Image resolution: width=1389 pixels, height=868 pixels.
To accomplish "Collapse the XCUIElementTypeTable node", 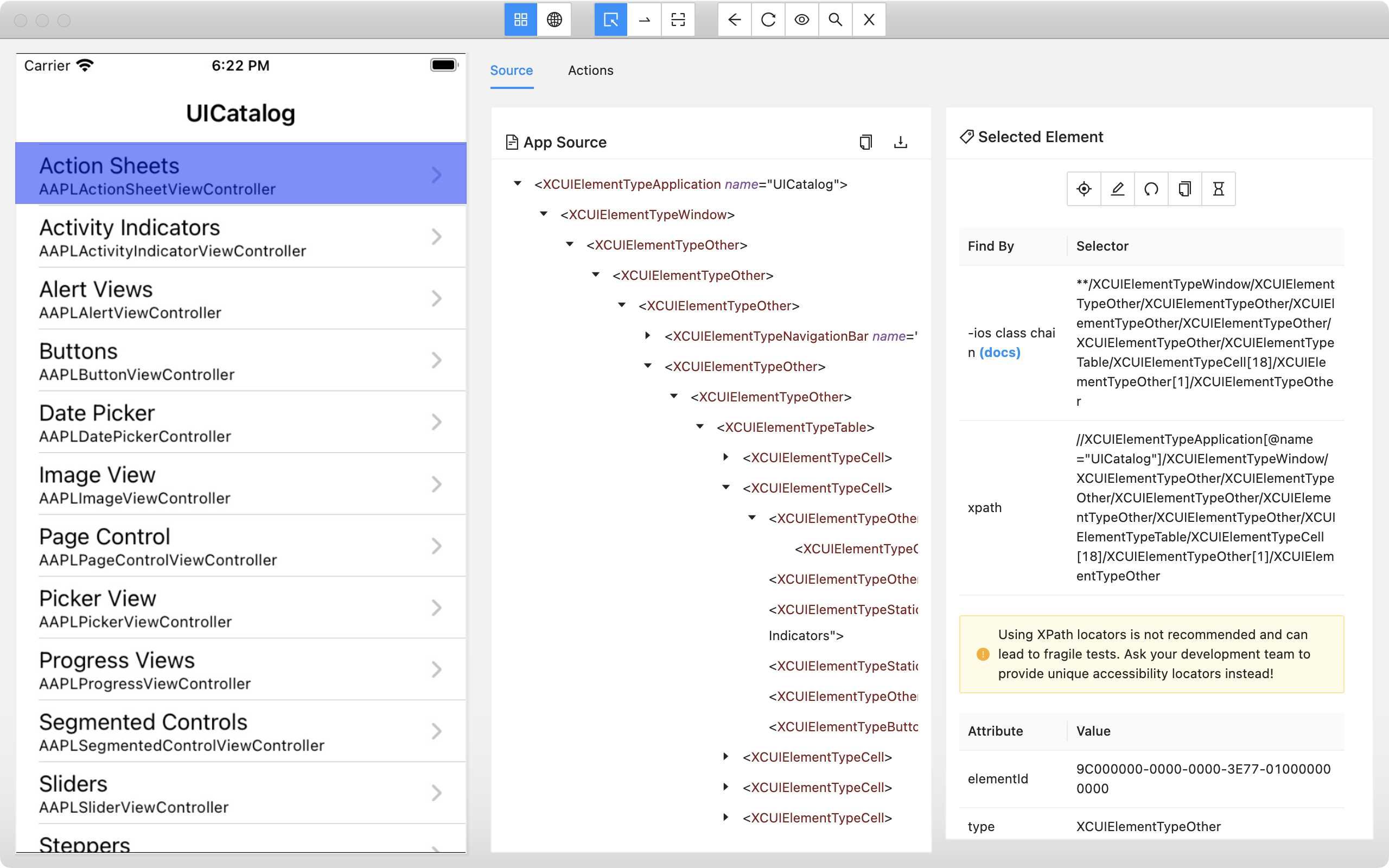I will [x=700, y=426].
